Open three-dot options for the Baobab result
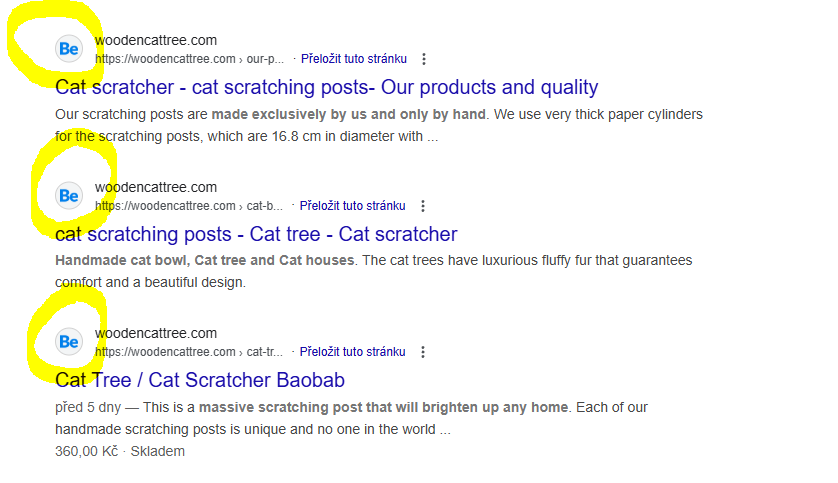838x483 pixels. point(423,352)
